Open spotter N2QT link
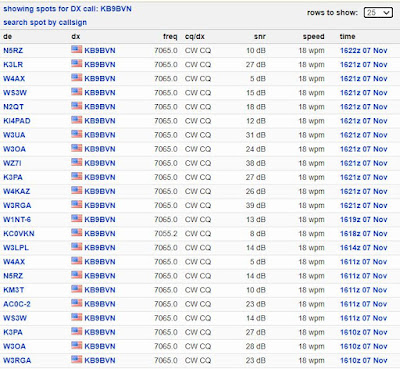The image size is (400, 369). click(13, 107)
